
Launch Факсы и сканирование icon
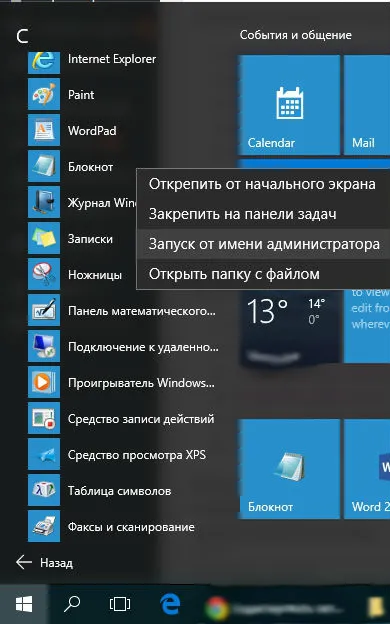pyautogui.click(x=44, y=526)
